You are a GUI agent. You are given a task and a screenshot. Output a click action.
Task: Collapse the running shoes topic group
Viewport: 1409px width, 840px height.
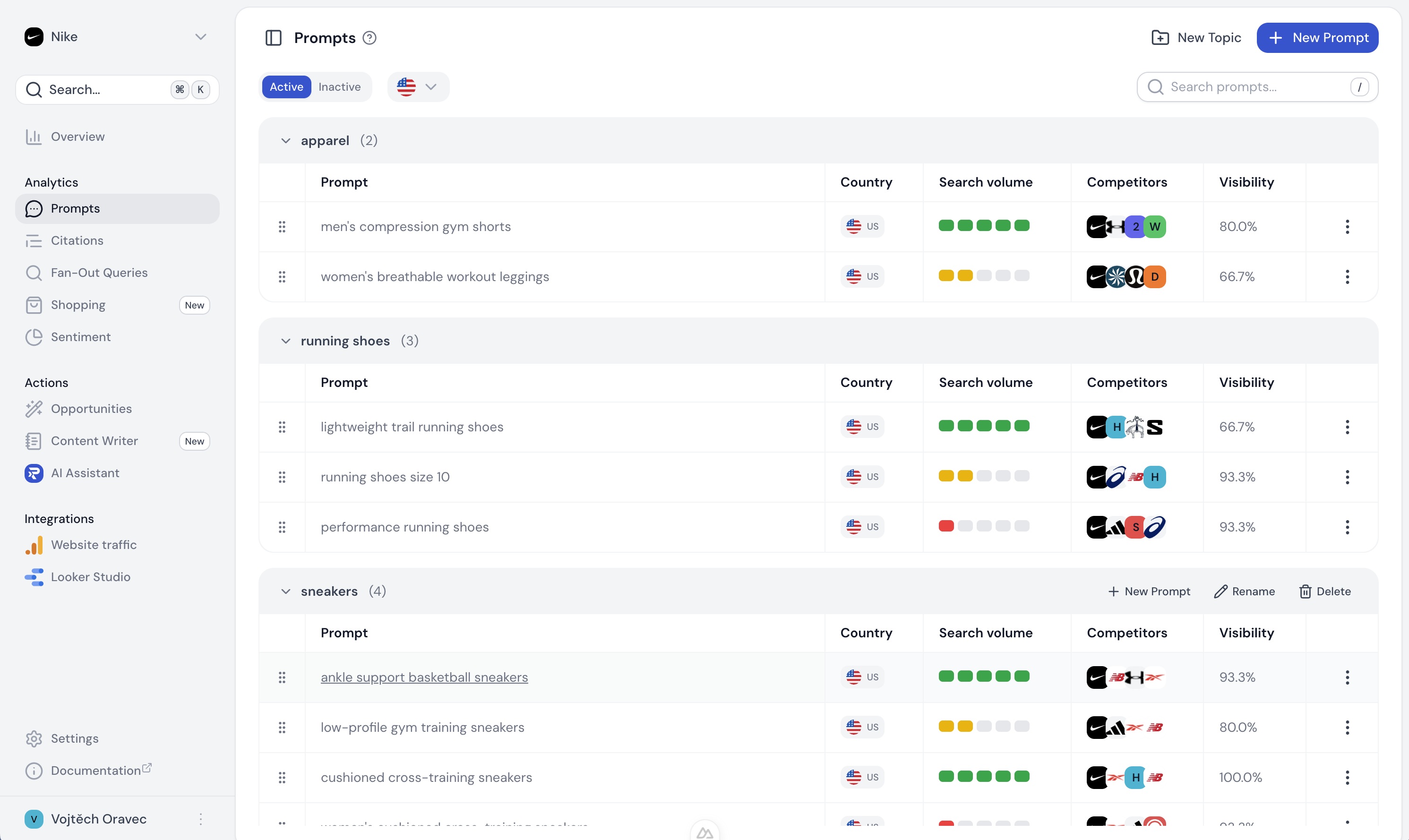(x=286, y=341)
